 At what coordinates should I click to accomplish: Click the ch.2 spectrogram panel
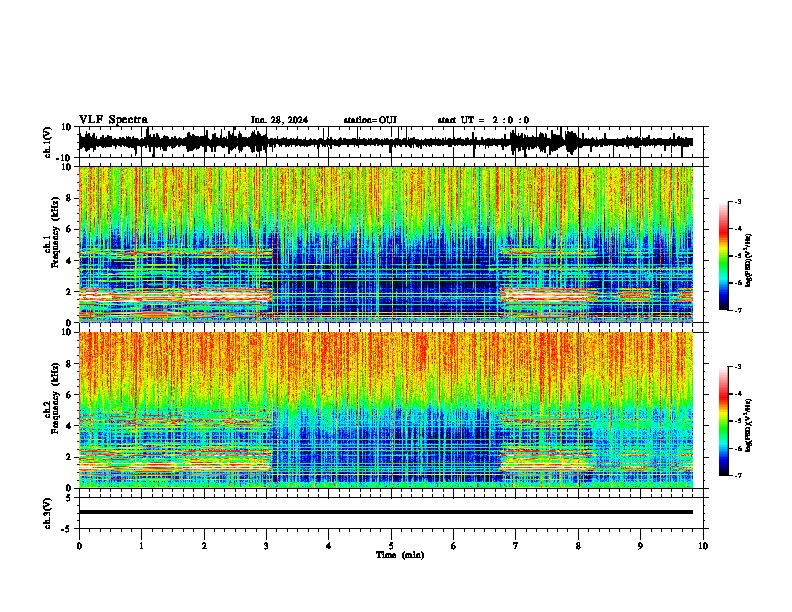pos(386,410)
